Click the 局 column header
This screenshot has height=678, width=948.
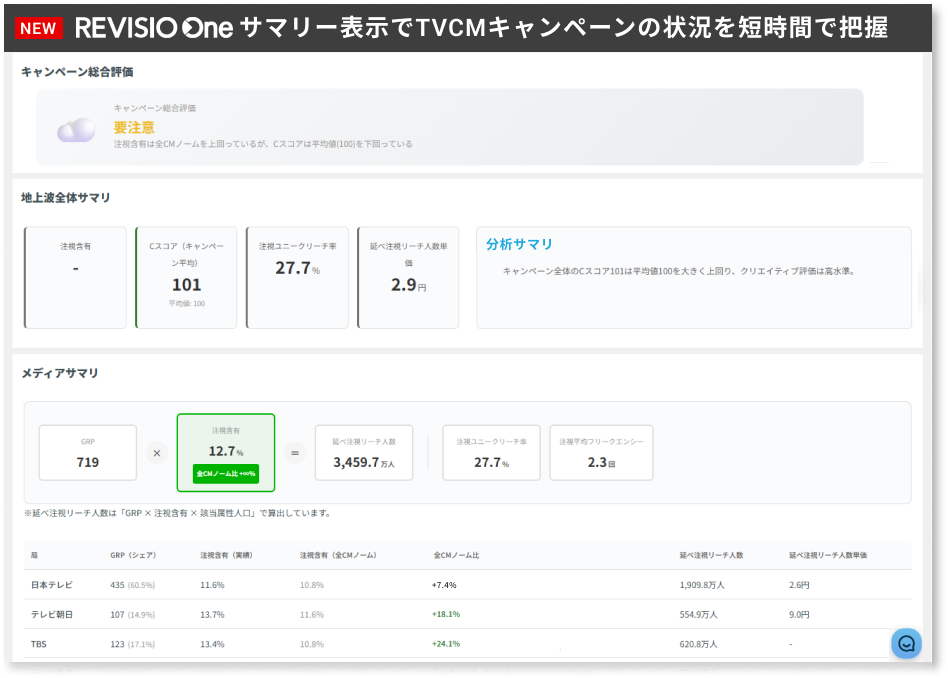click(34, 555)
